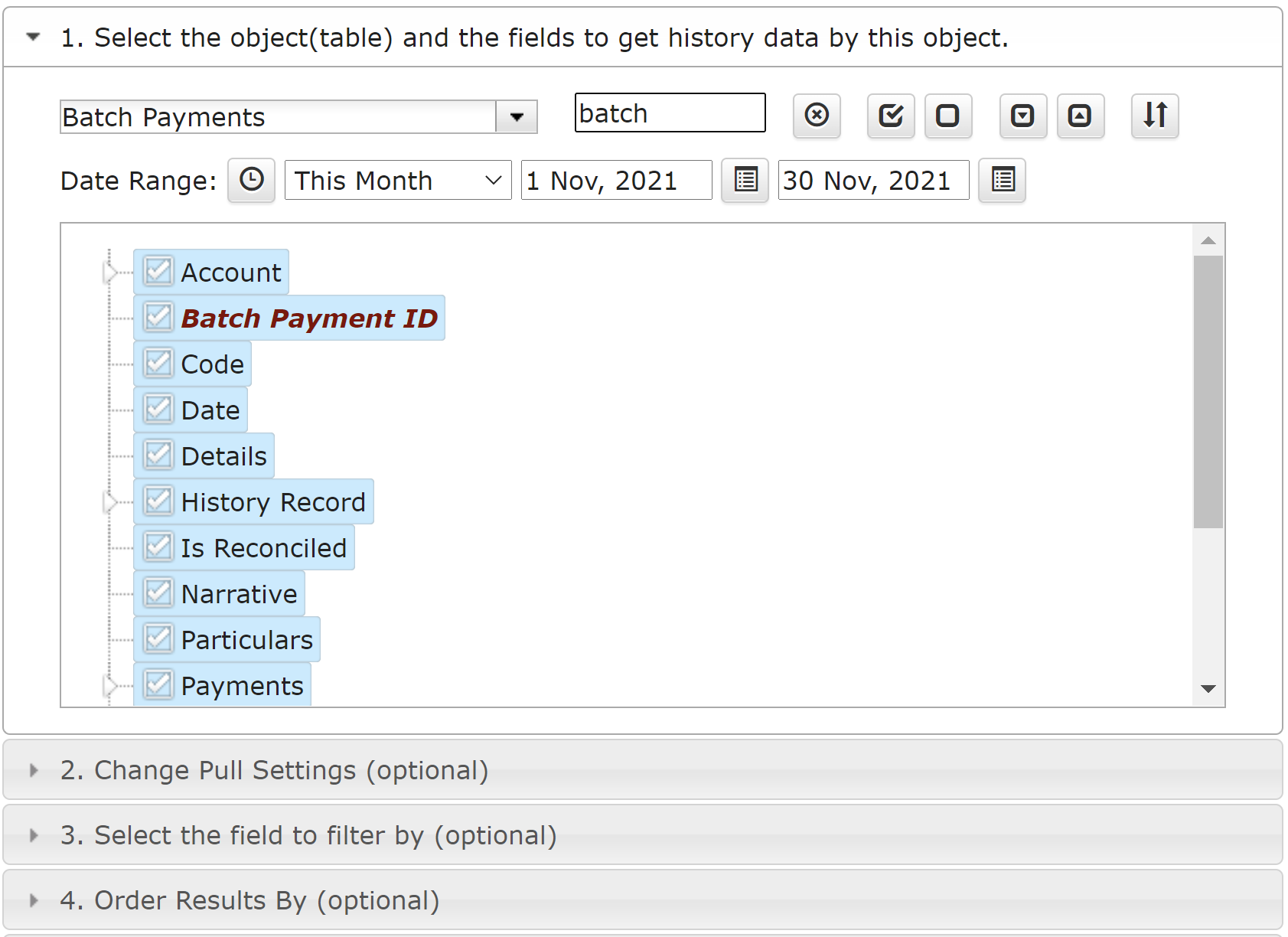1288x937 pixels.
Task: Uncheck the Is Reconciled checkbox
Action: click(158, 547)
